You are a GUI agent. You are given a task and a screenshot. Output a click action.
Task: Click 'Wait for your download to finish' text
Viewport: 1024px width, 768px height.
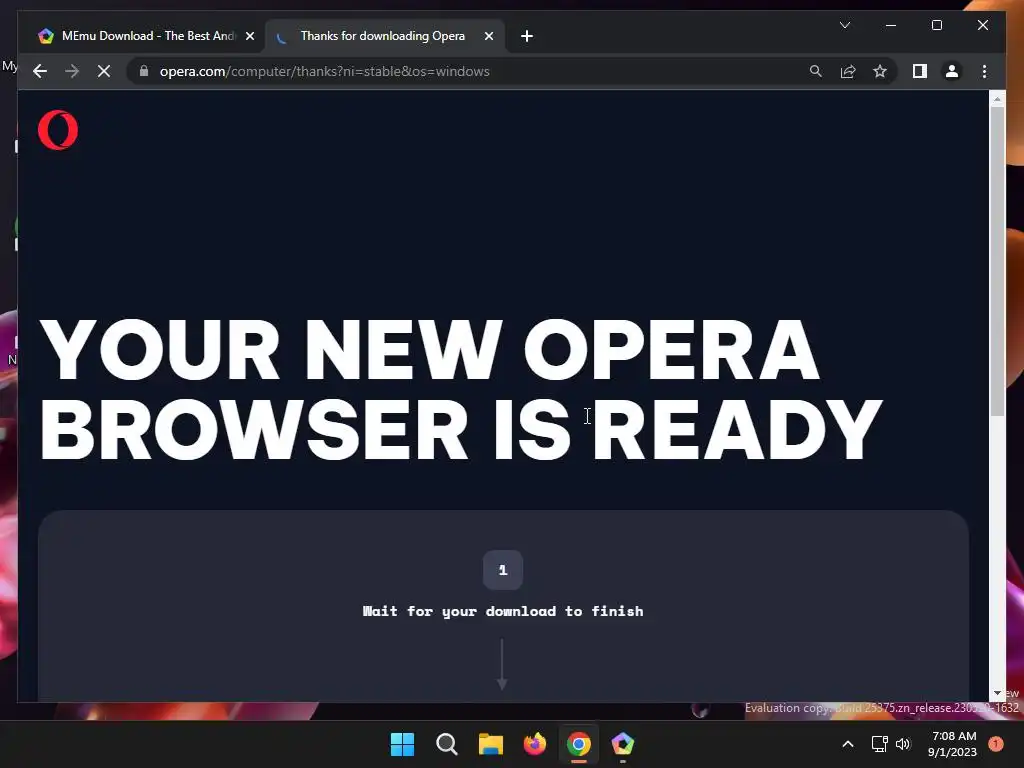(503, 611)
